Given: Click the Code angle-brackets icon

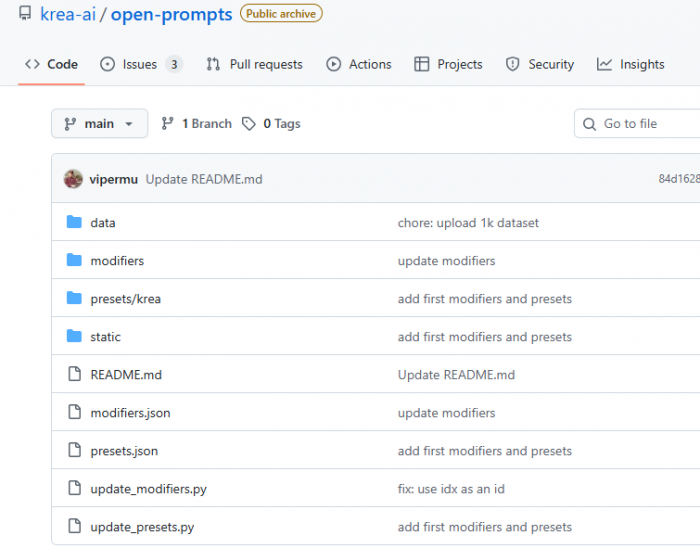Looking at the screenshot, I should point(32,64).
